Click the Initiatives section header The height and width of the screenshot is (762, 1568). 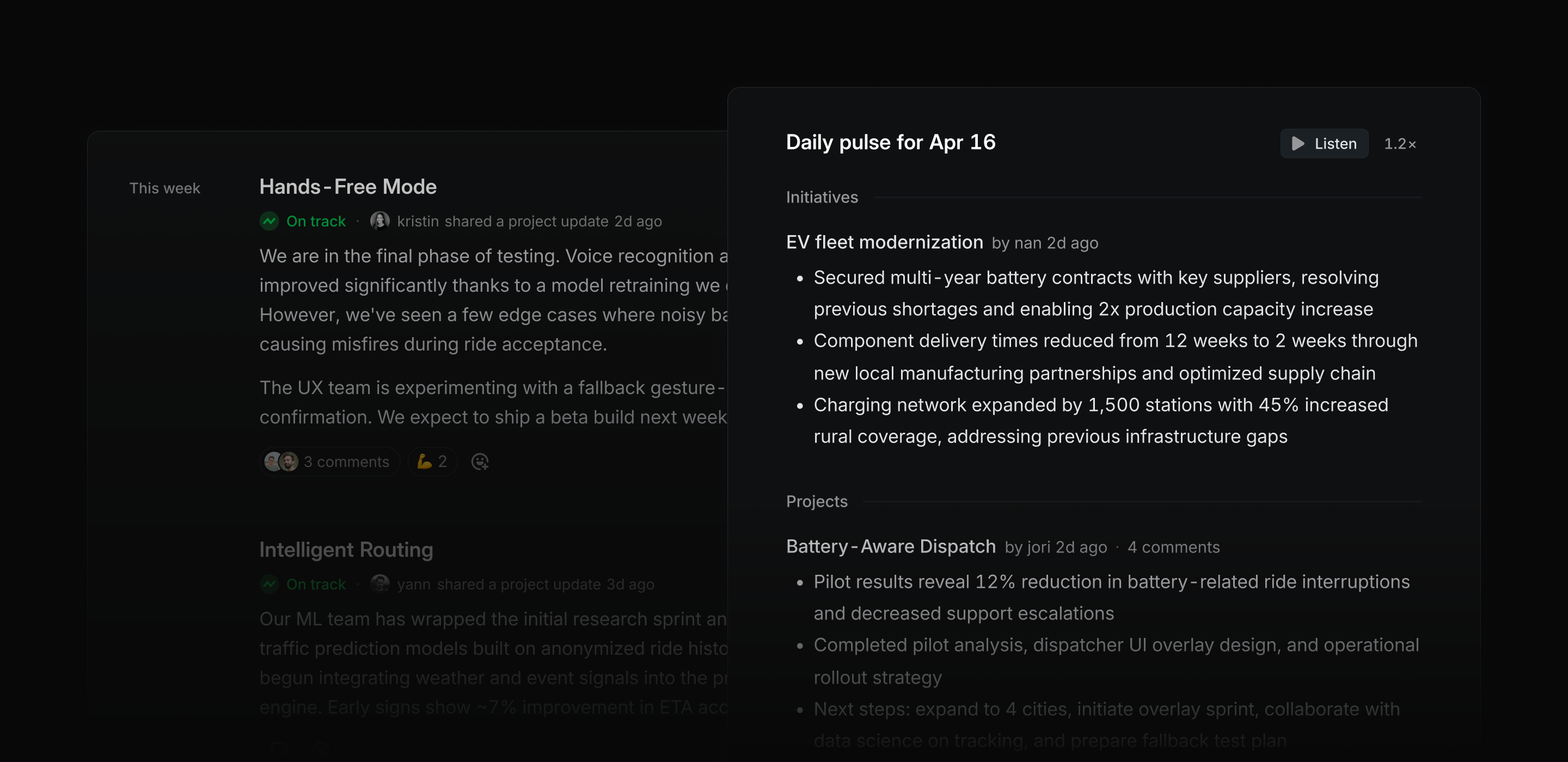822,196
